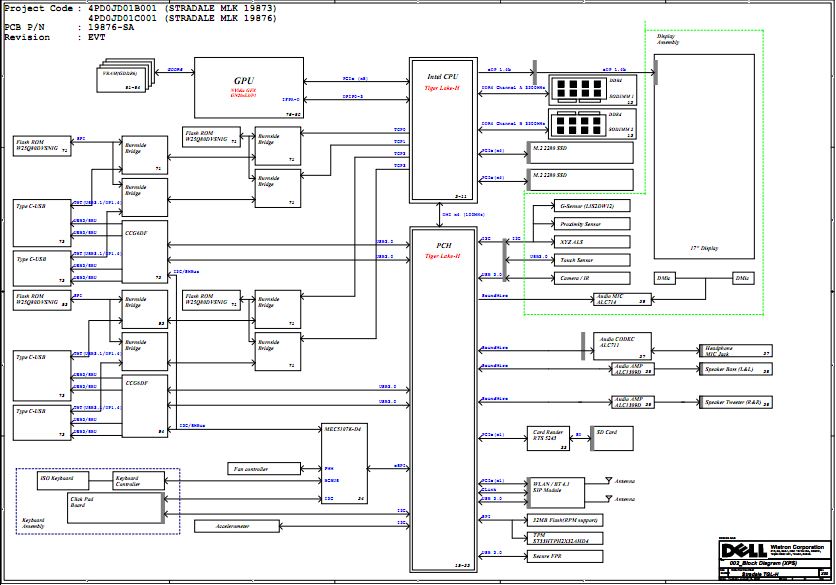The image size is (836, 585).
Task: Click the Audio MIC ALC714 block
Action: 622,299
